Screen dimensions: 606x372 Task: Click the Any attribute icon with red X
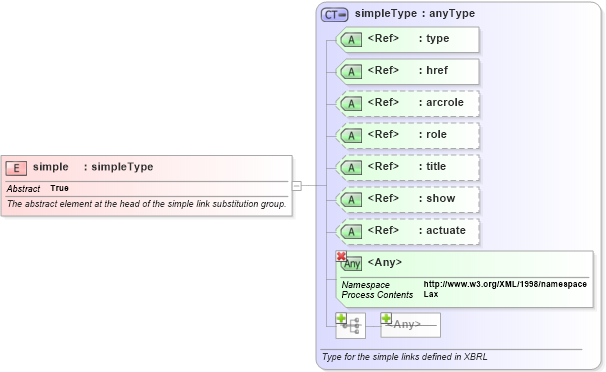[349, 262]
